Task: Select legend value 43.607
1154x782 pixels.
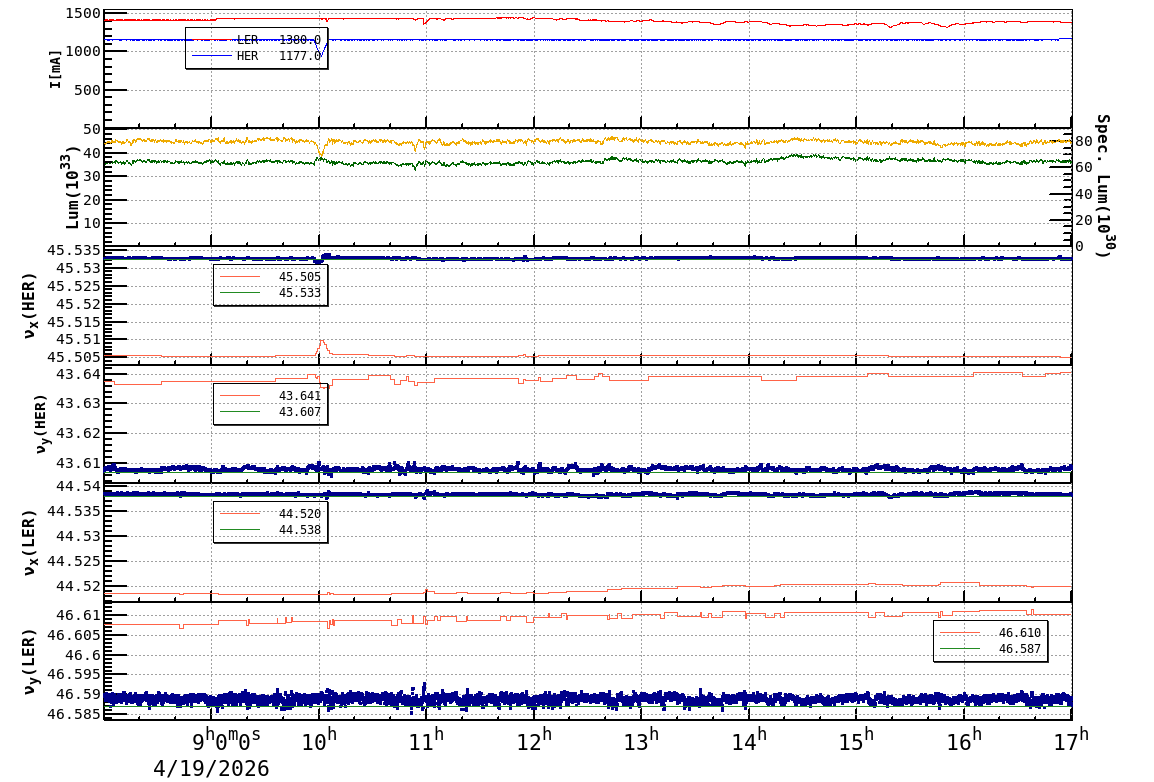Action: 300,412
